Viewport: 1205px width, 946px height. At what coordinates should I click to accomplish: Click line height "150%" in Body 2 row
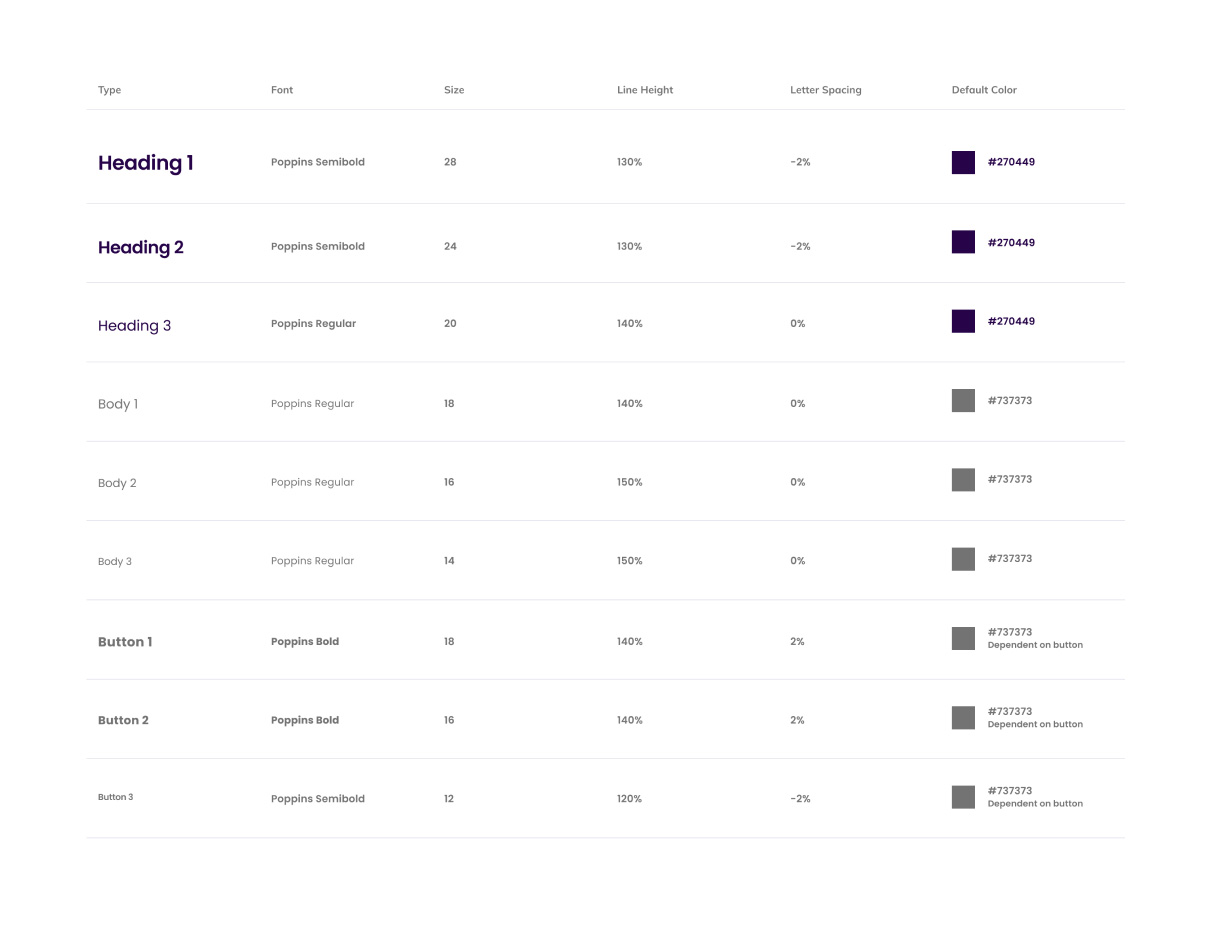click(x=630, y=482)
